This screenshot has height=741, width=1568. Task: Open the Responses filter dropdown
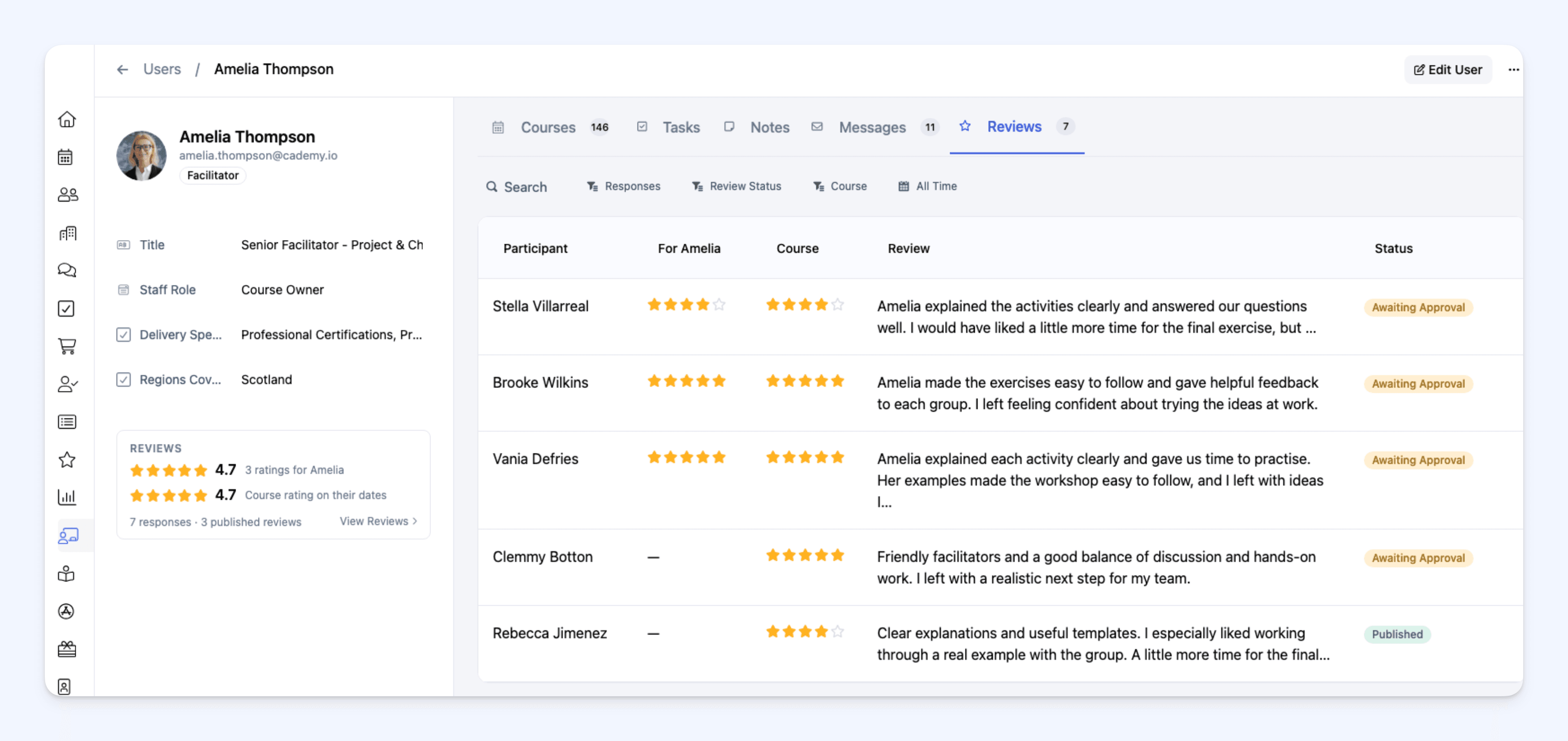click(x=623, y=186)
